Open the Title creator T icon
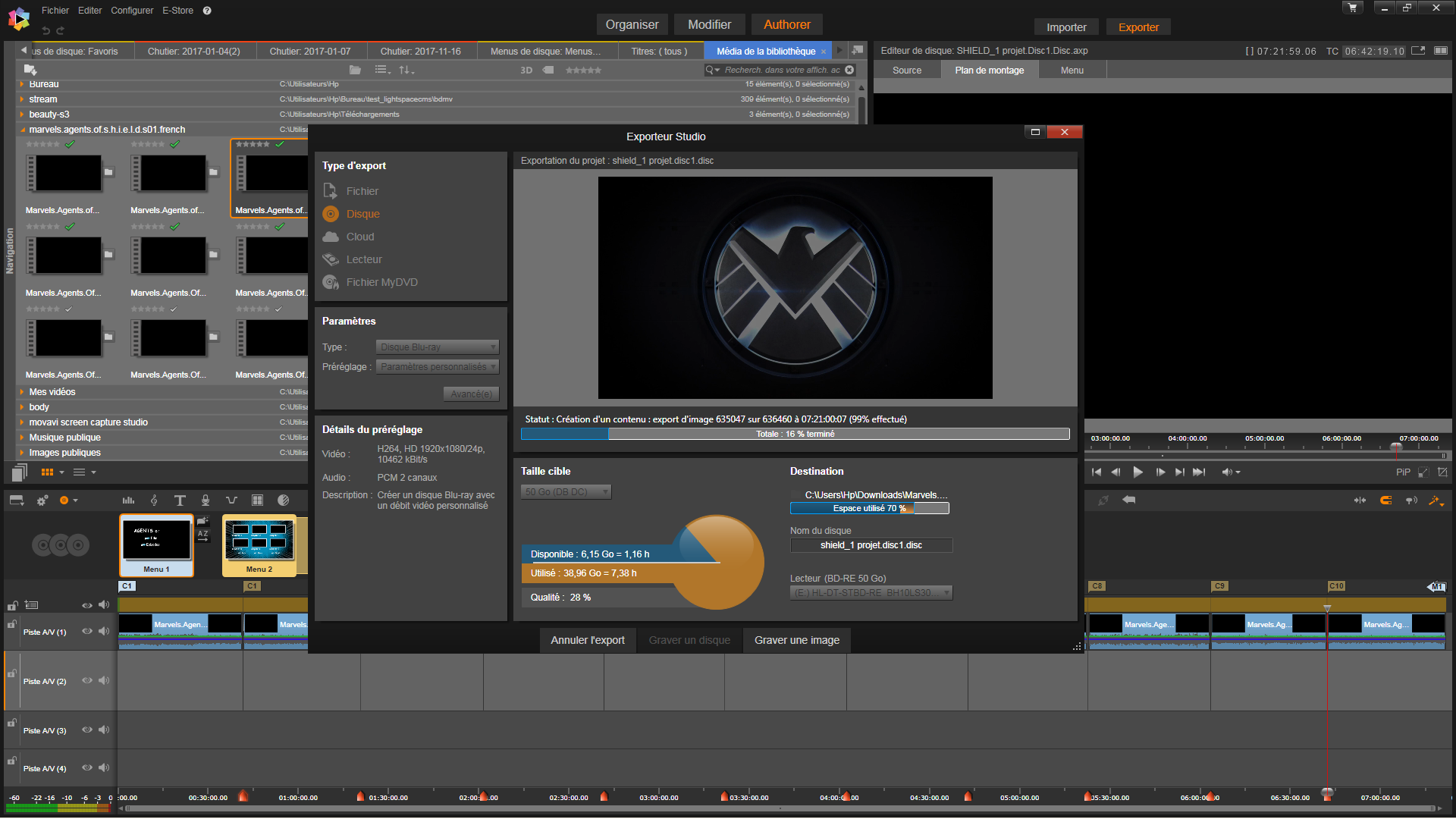1456x819 pixels. [180, 500]
